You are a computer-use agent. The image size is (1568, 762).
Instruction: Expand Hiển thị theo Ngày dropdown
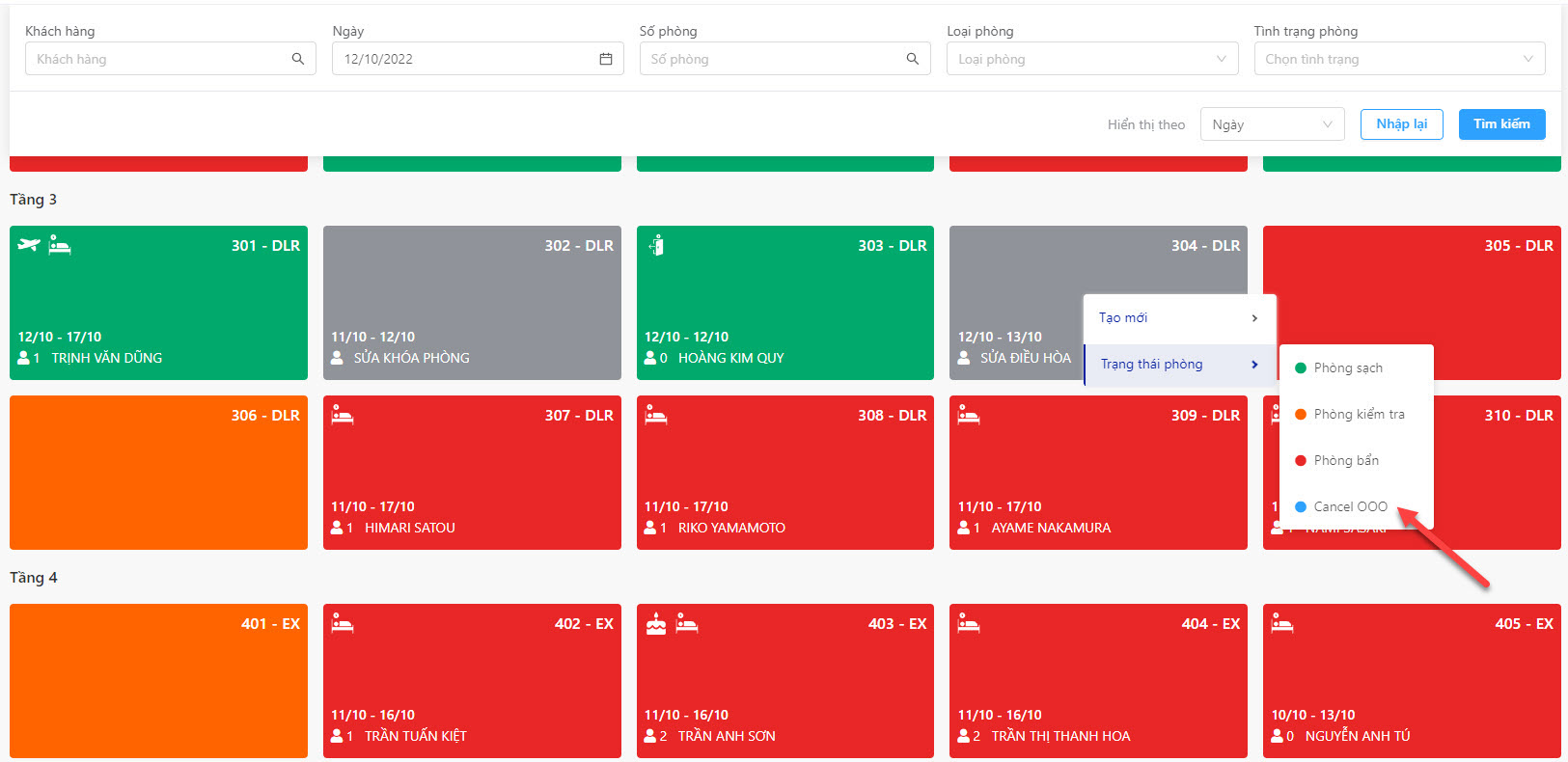click(1272, 124)
